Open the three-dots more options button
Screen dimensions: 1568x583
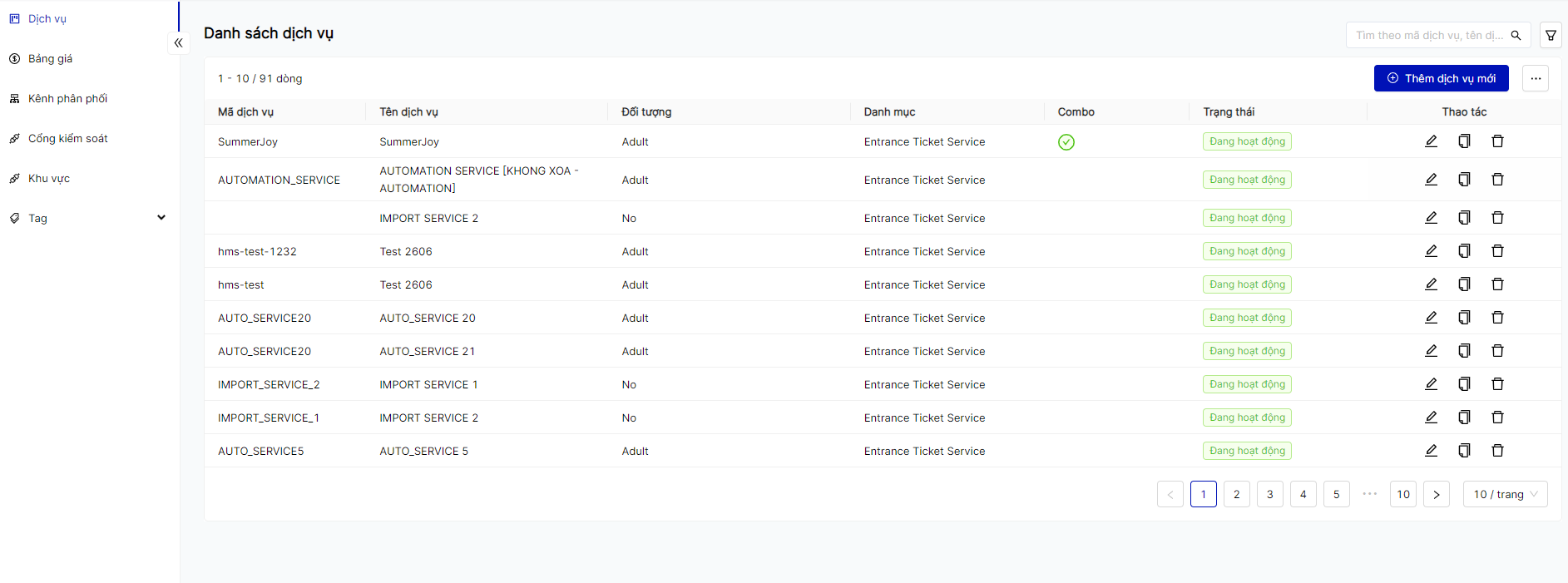[x=1536, y=78]
